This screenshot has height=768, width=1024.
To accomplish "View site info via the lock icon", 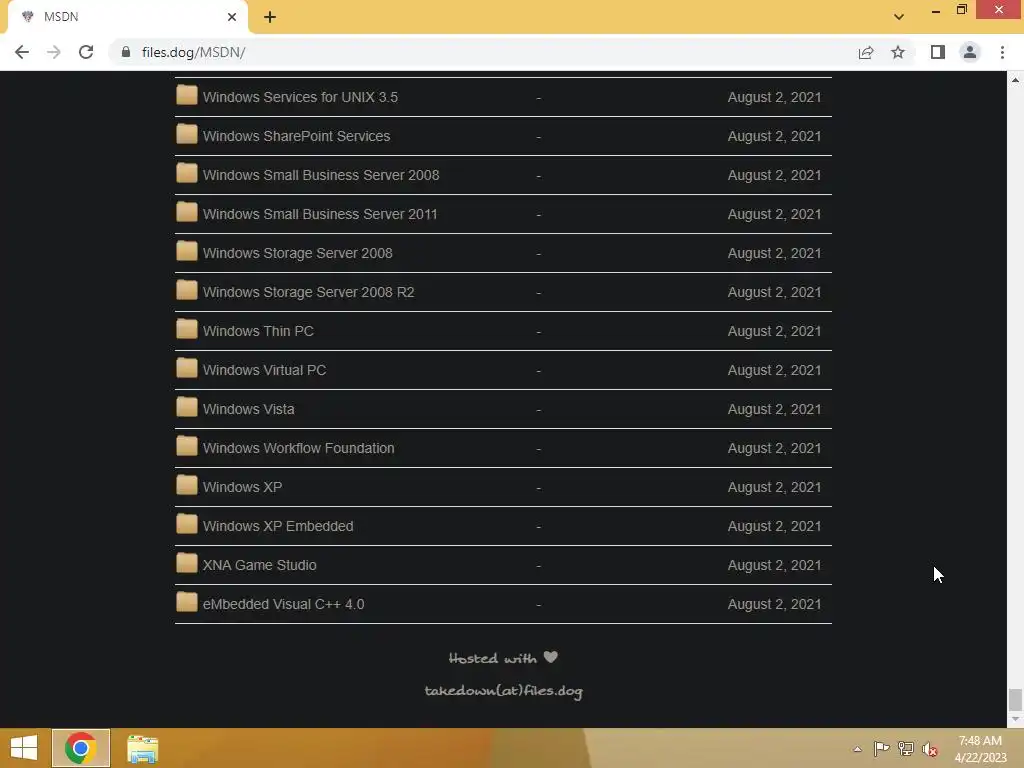I will point(126,52).
